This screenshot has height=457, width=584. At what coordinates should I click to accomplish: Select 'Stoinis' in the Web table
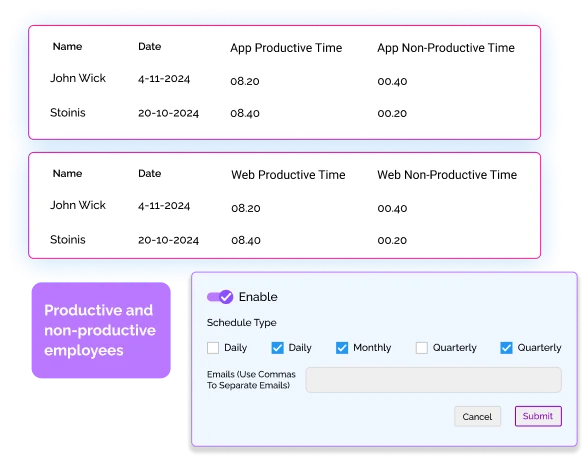(x=68, y=239)
